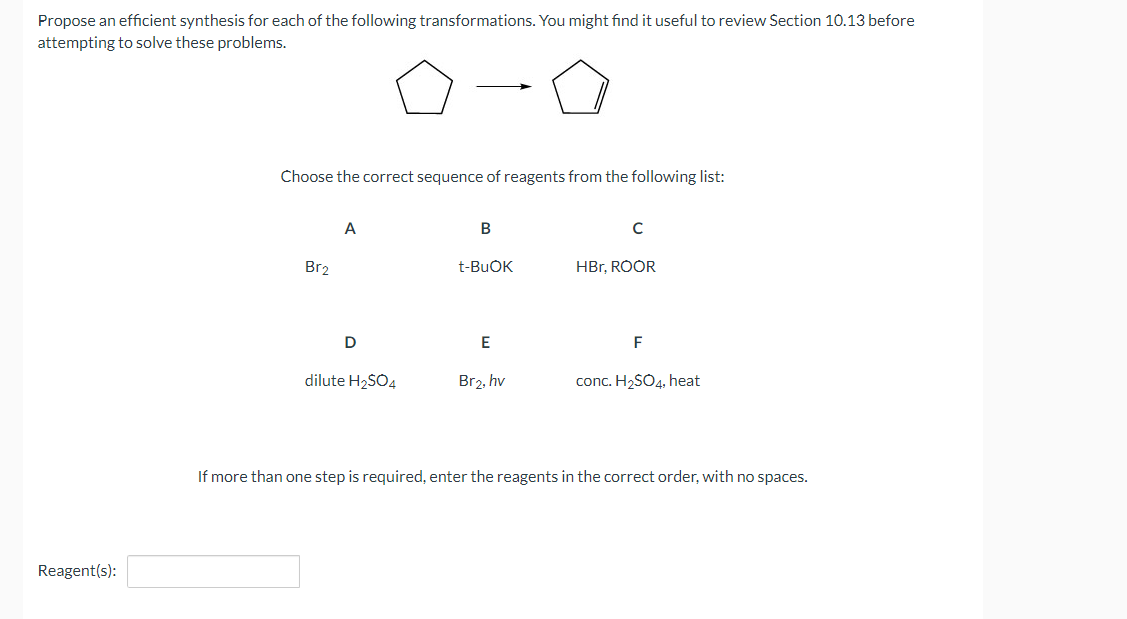Image resolution: width=1127 pixels, height=619 pixels.
Task: Select reagent D labeled dilute H2SO4
Action: tap(349, 380)
